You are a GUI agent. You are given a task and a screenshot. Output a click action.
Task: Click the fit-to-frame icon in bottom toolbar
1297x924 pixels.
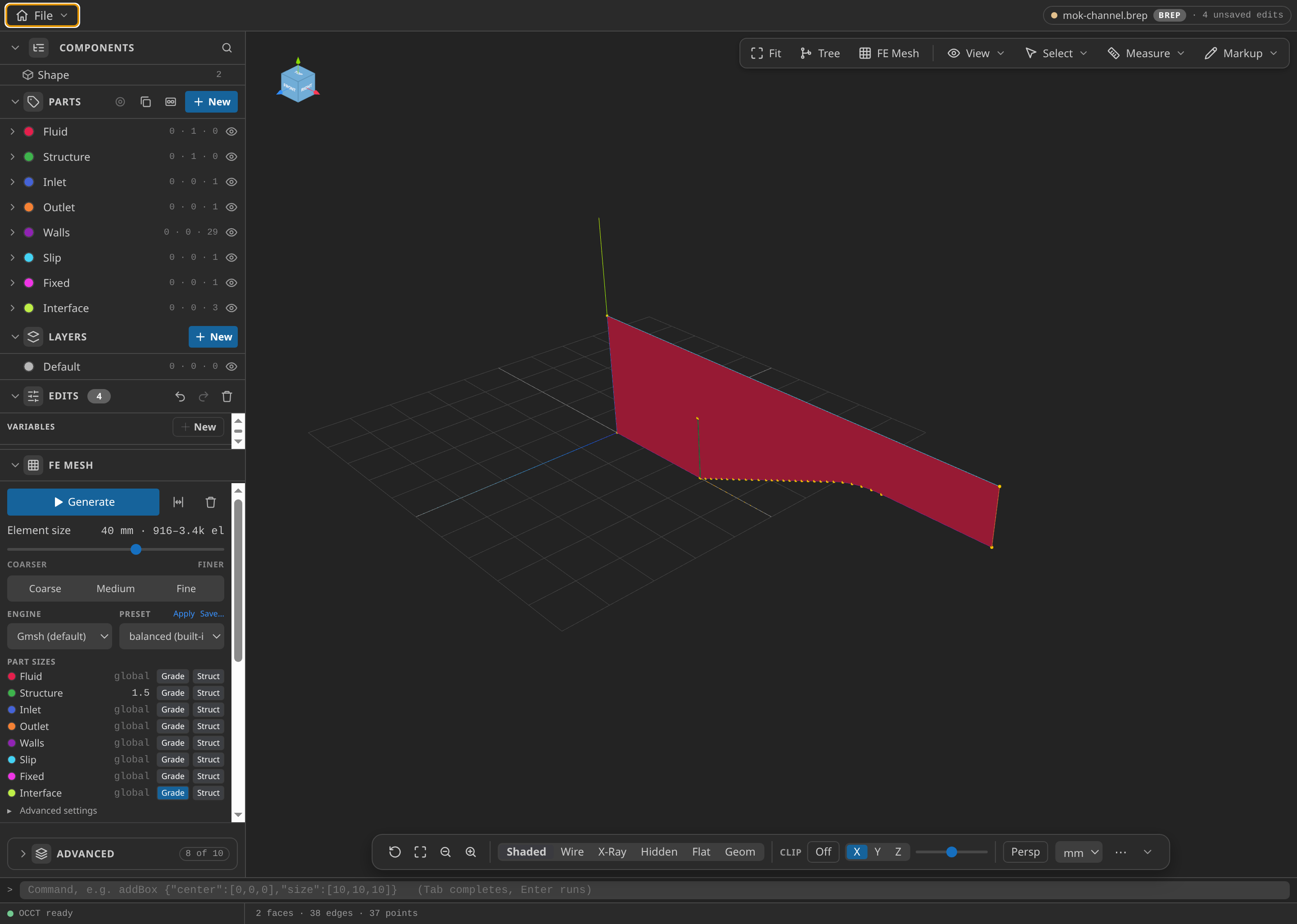point(420,852)
